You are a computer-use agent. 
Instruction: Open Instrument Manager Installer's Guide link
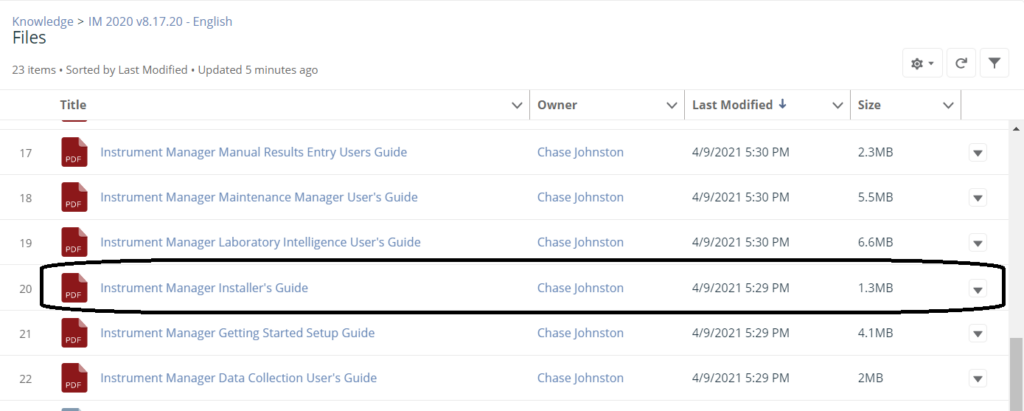[x=204, y=288]
